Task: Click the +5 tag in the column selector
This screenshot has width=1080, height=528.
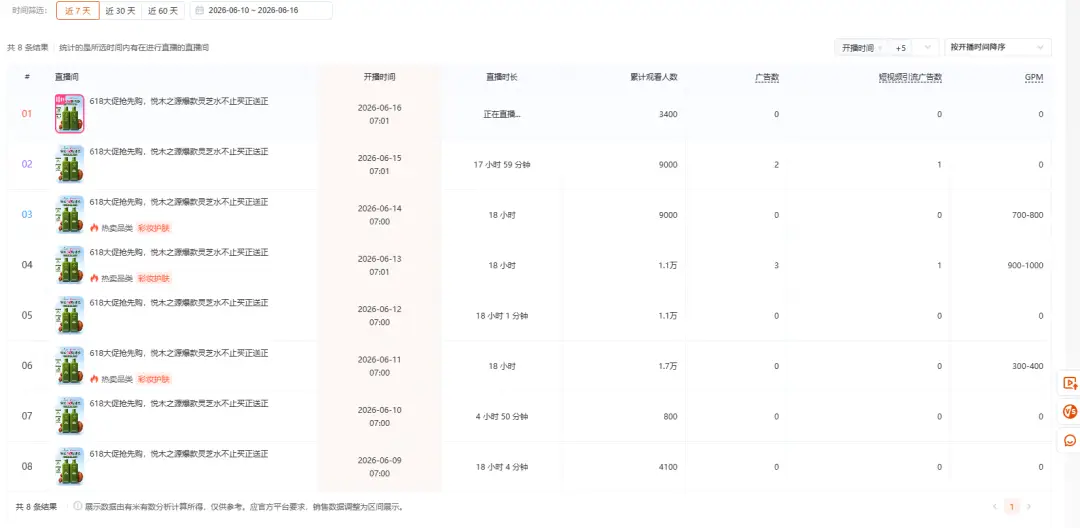Action: click(x=901, y=48)
